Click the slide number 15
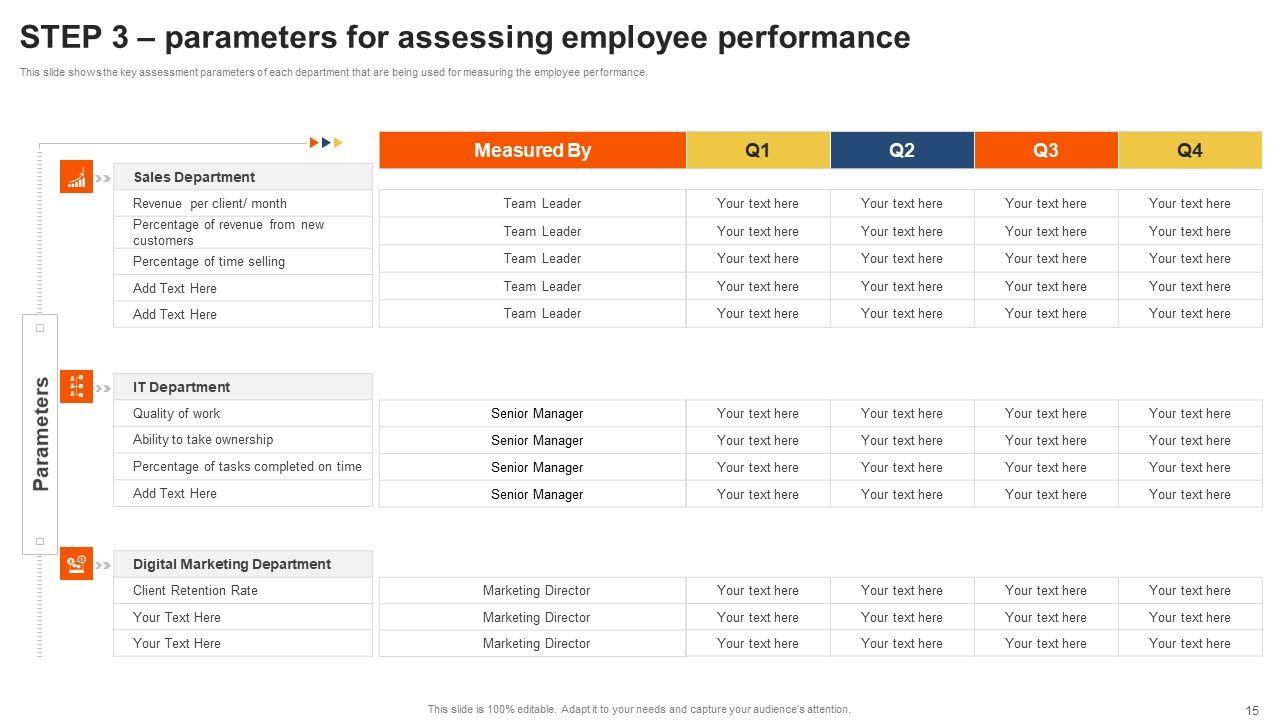1280x720 pixels. tap(1252, 710)
